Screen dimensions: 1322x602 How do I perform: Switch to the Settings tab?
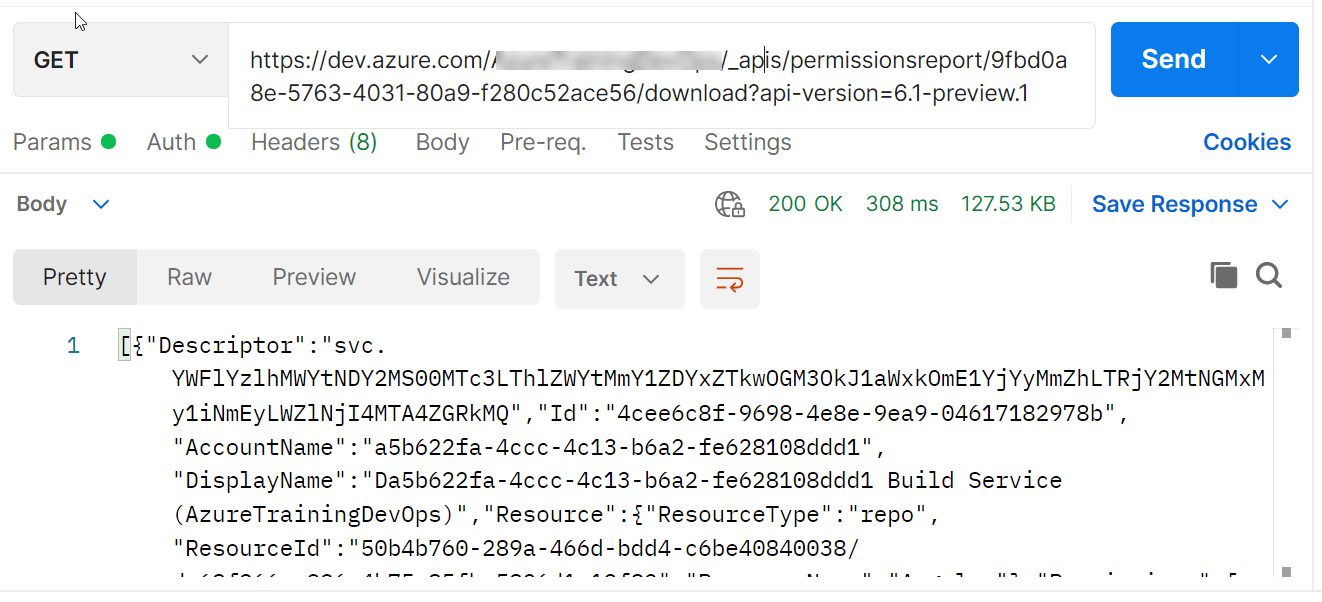[x=747, y=142]
